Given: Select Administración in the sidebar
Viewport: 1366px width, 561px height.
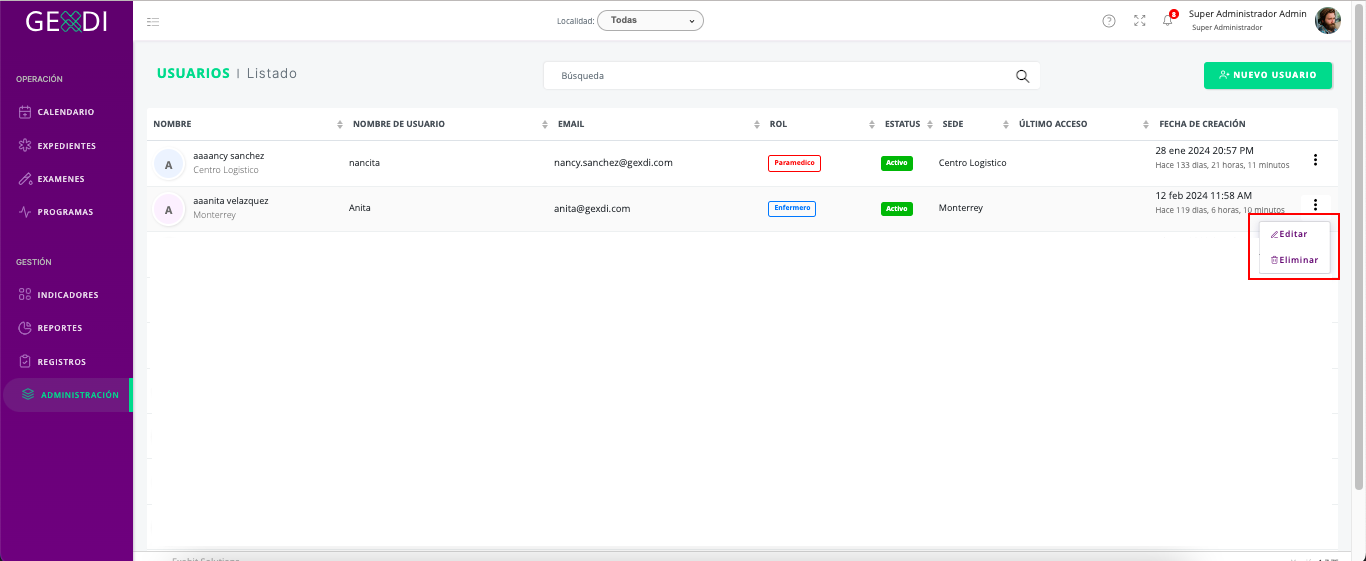Looking at the screenshot, I should click(67, 395).
